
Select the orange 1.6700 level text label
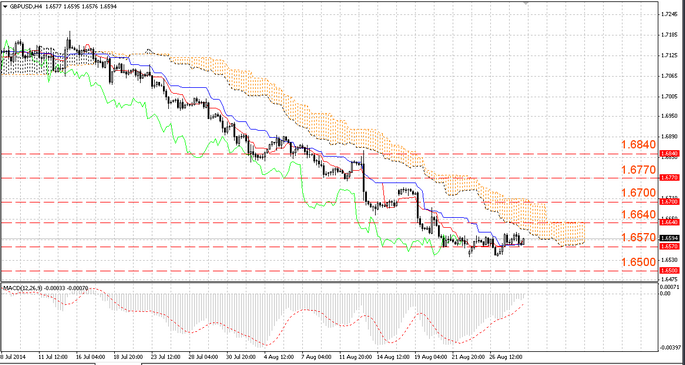tap(638, 193)
